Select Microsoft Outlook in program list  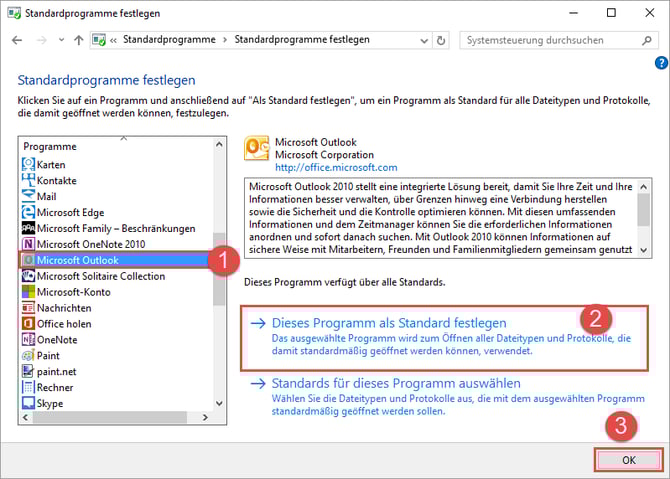[78, 260]
